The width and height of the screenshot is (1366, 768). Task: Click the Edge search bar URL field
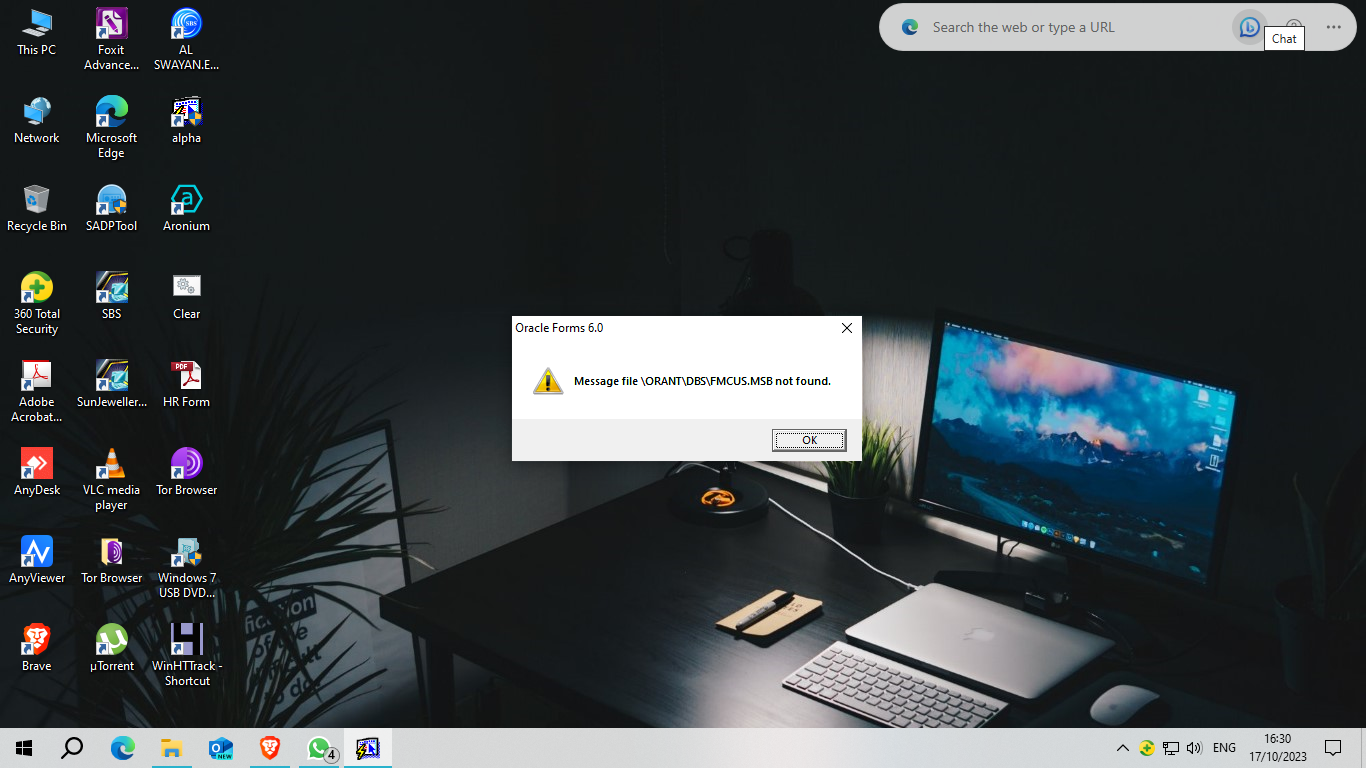click(1070, 28)
